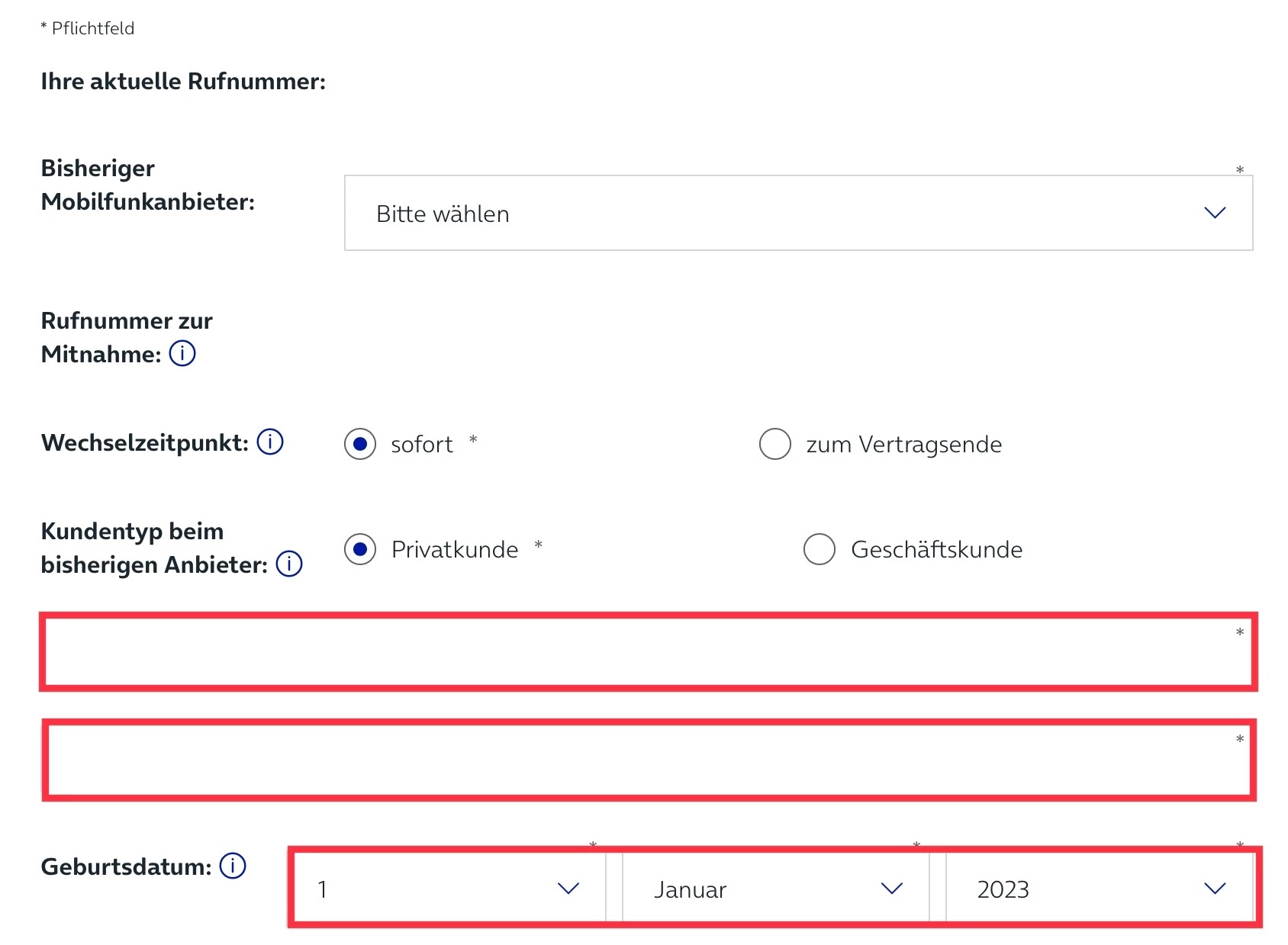1288x945 pixels.
Task: Click chevron arrow in the Januar dropdown
Action: point(891,889)
